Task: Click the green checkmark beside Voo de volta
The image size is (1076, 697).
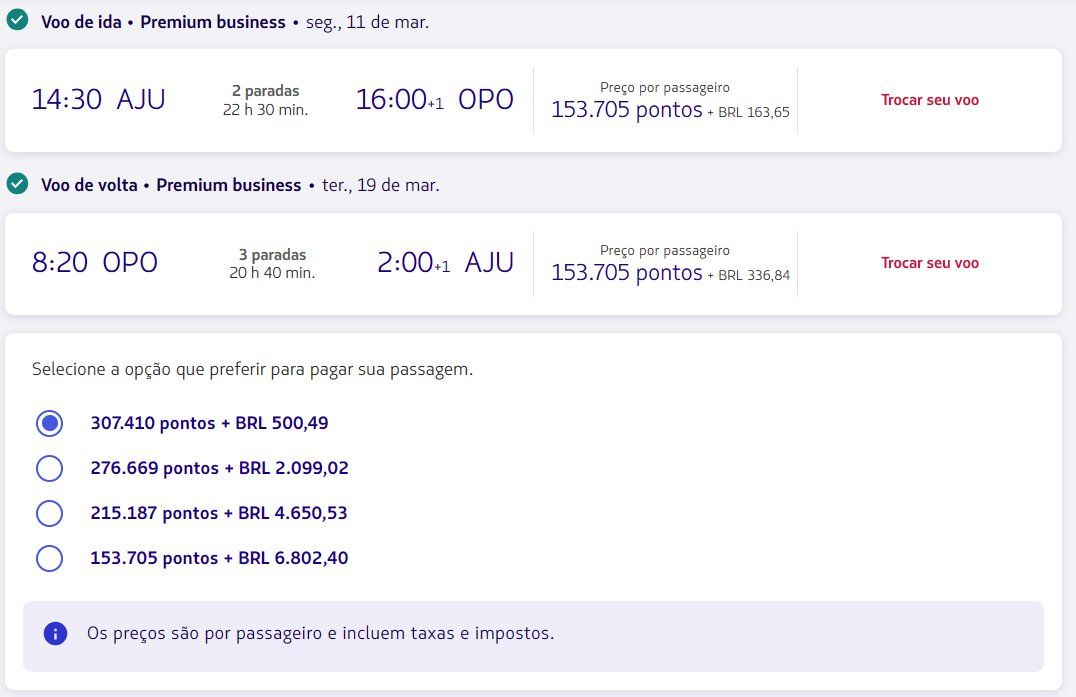Action: tap(17, 184)
